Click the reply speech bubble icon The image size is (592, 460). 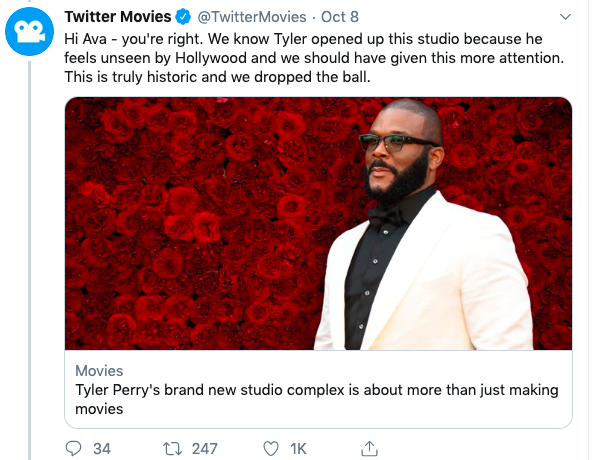pyautogui.click(x=73, y=449)
